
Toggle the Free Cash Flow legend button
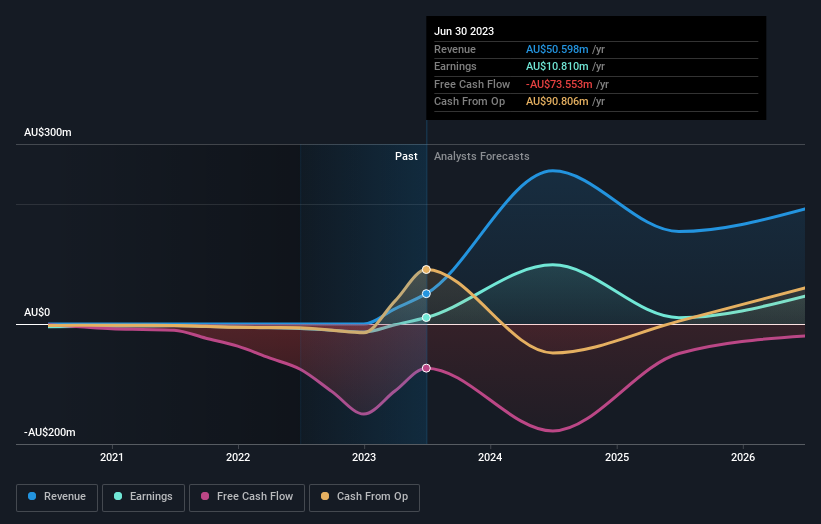coord(247,497)
